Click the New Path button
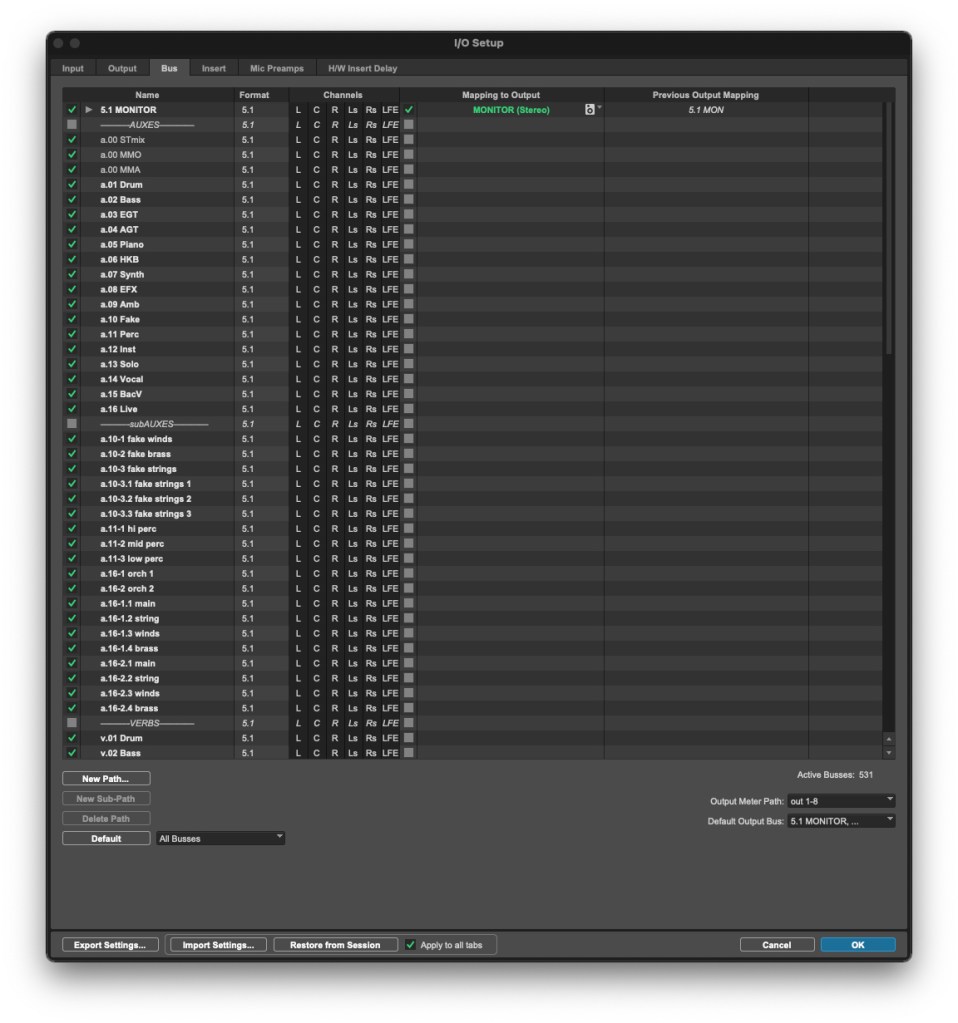 [x=106, y=779]
